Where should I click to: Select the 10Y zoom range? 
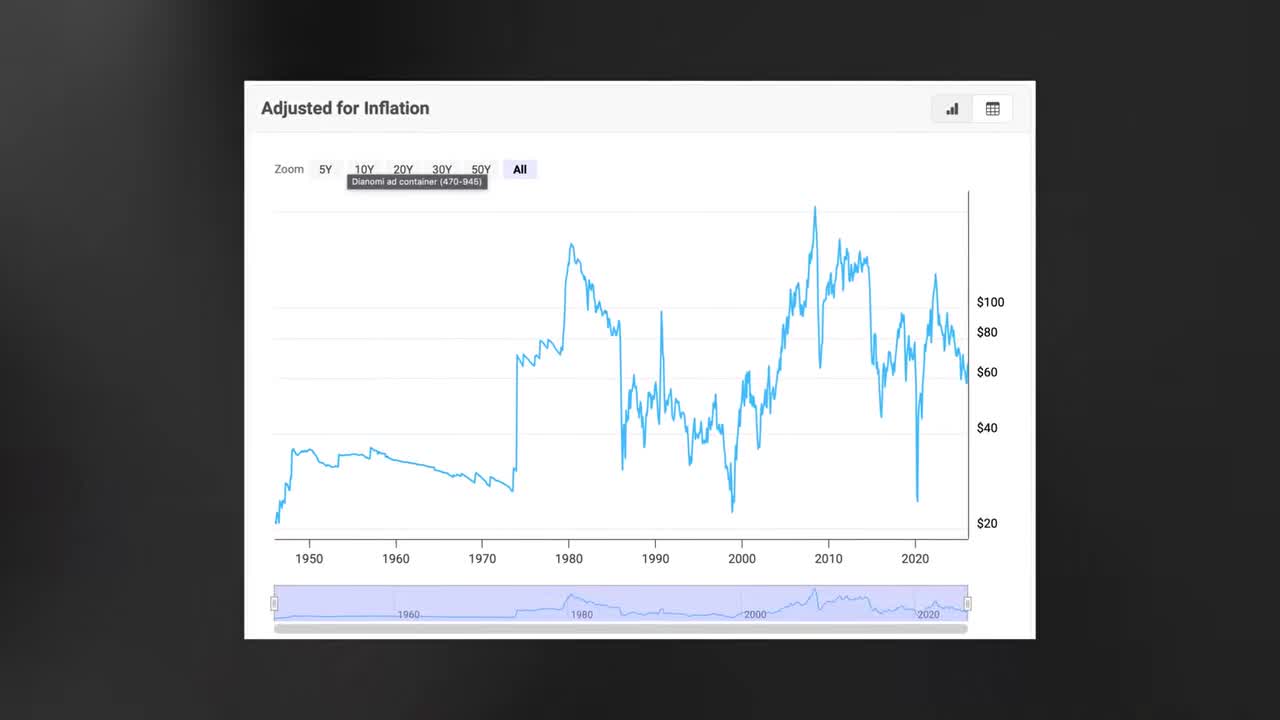coord(364,169)
